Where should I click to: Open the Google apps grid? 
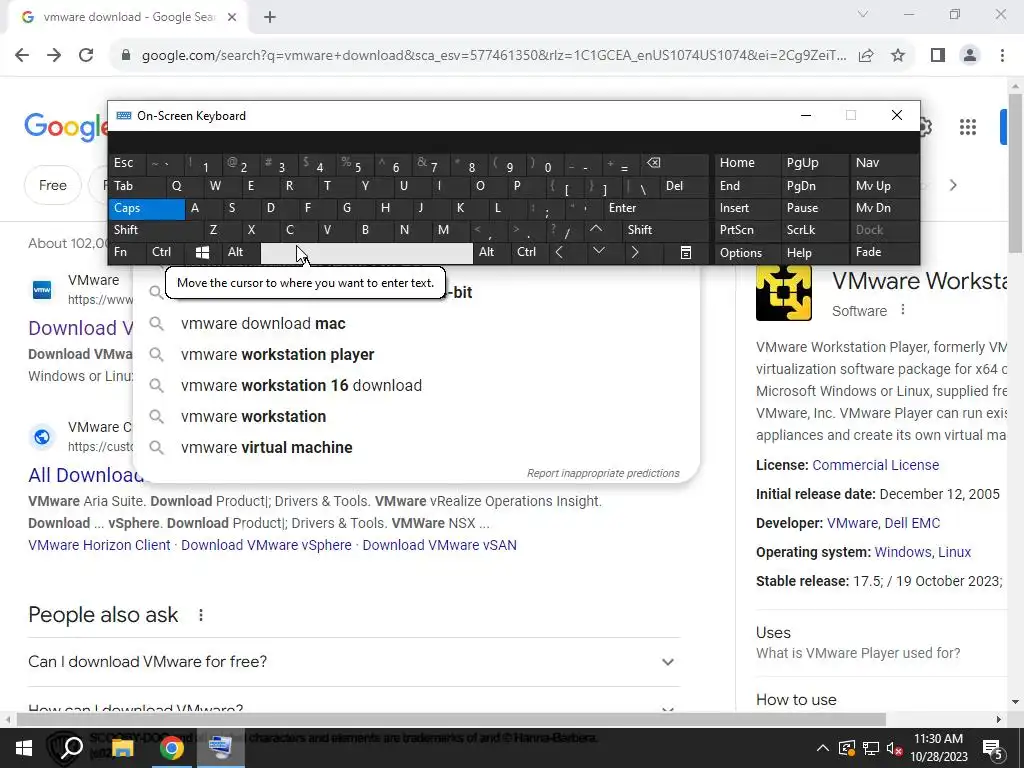click(x=968, y=127)
